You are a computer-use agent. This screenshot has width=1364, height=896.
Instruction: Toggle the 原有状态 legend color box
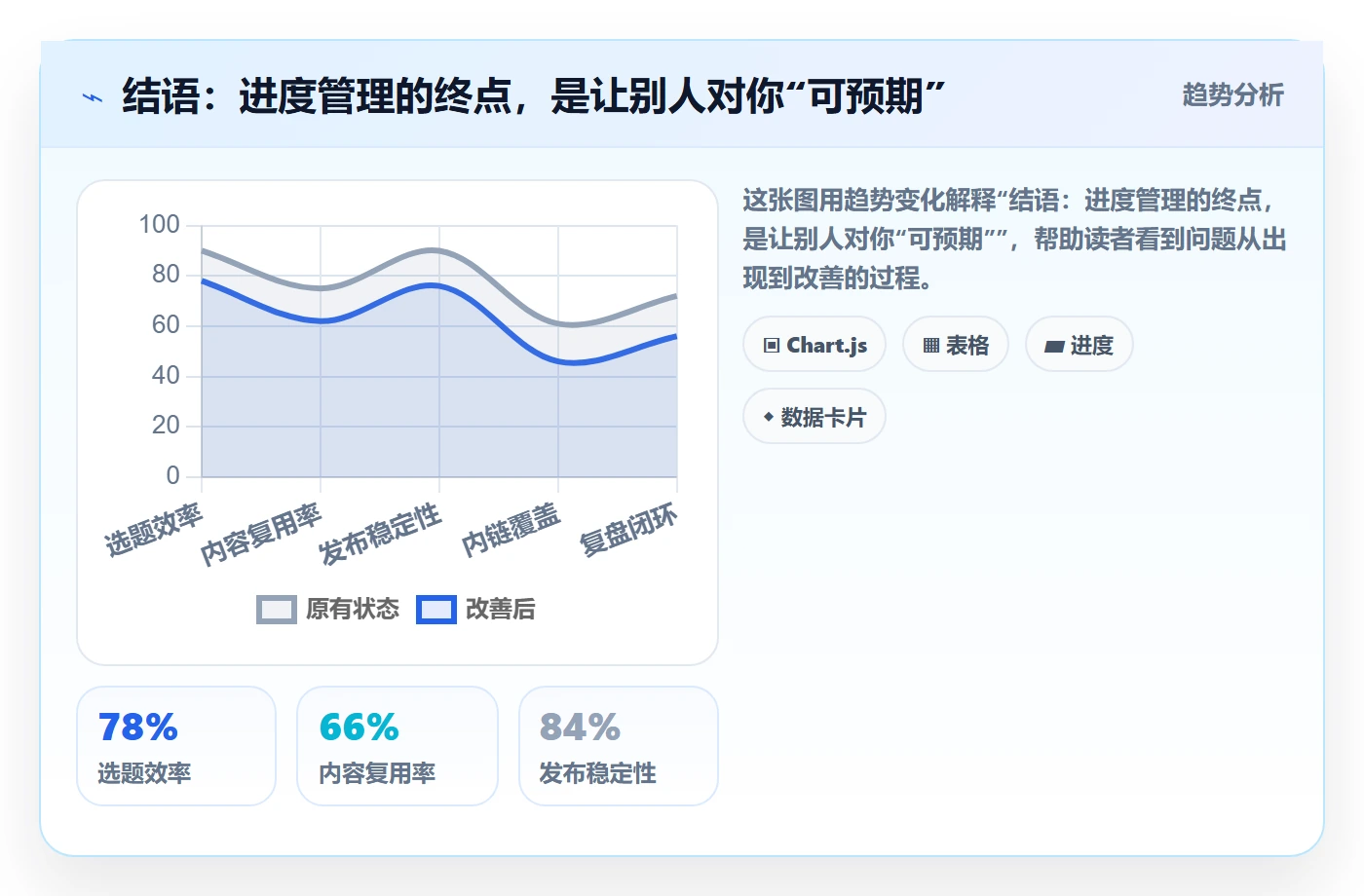click(x=277, y=610)
